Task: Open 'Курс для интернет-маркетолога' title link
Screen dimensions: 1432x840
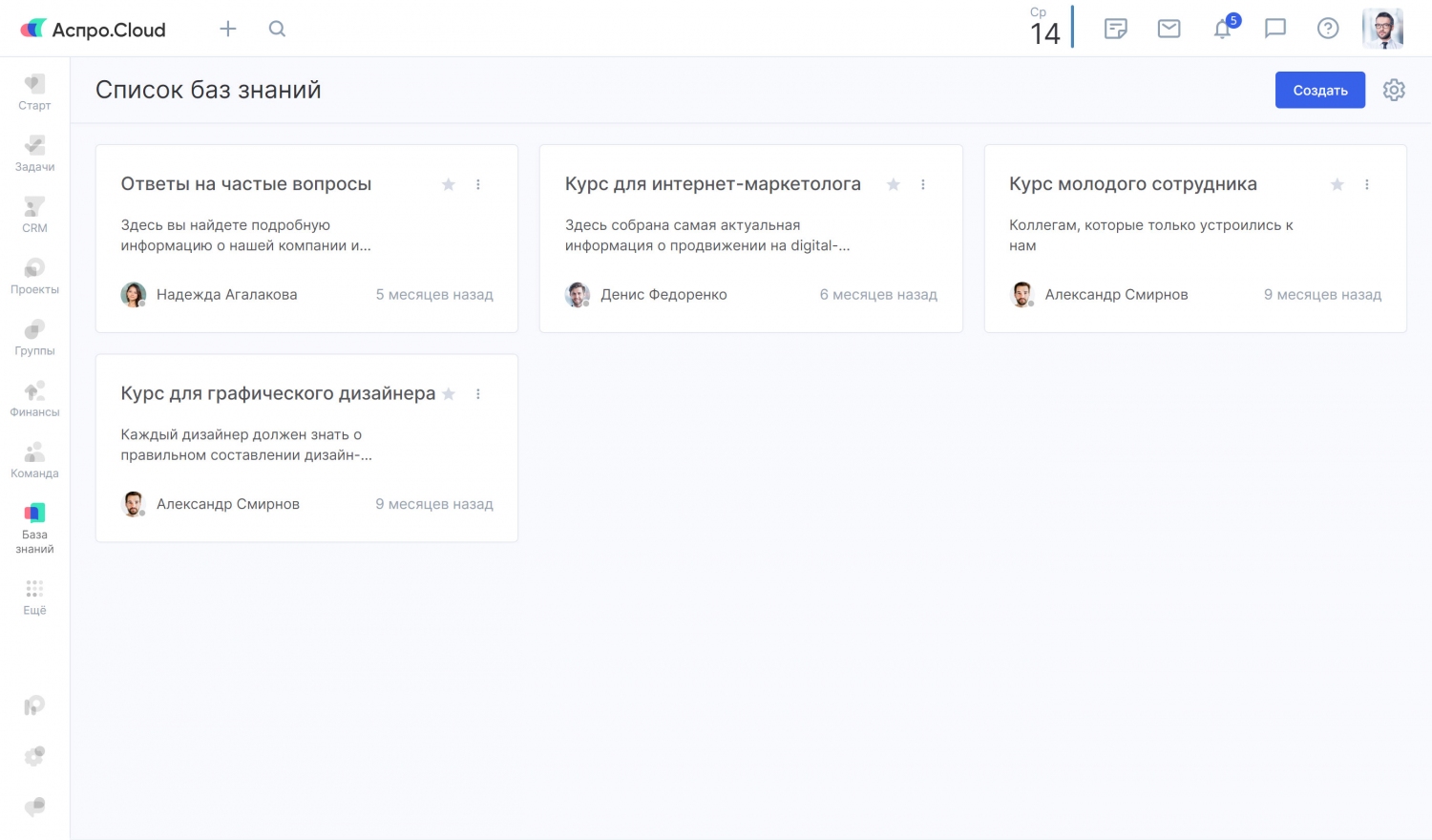Action: point(712,184)
